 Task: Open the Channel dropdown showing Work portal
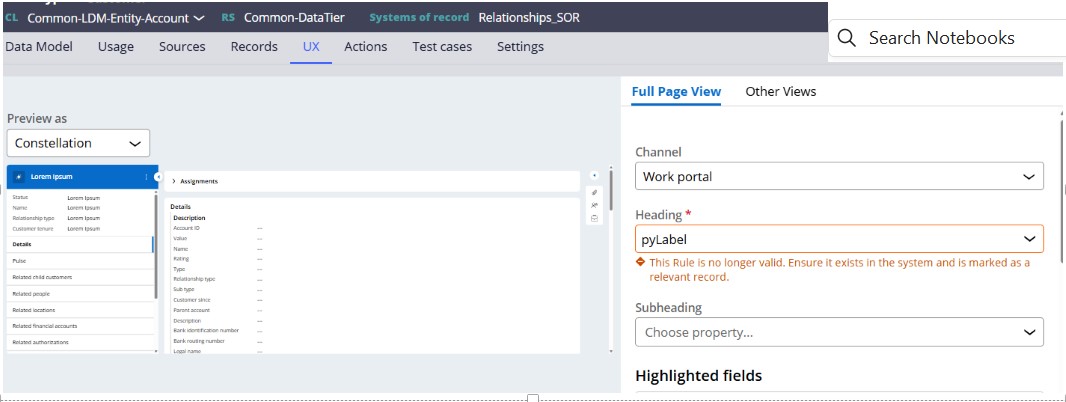tap(839, 176)
